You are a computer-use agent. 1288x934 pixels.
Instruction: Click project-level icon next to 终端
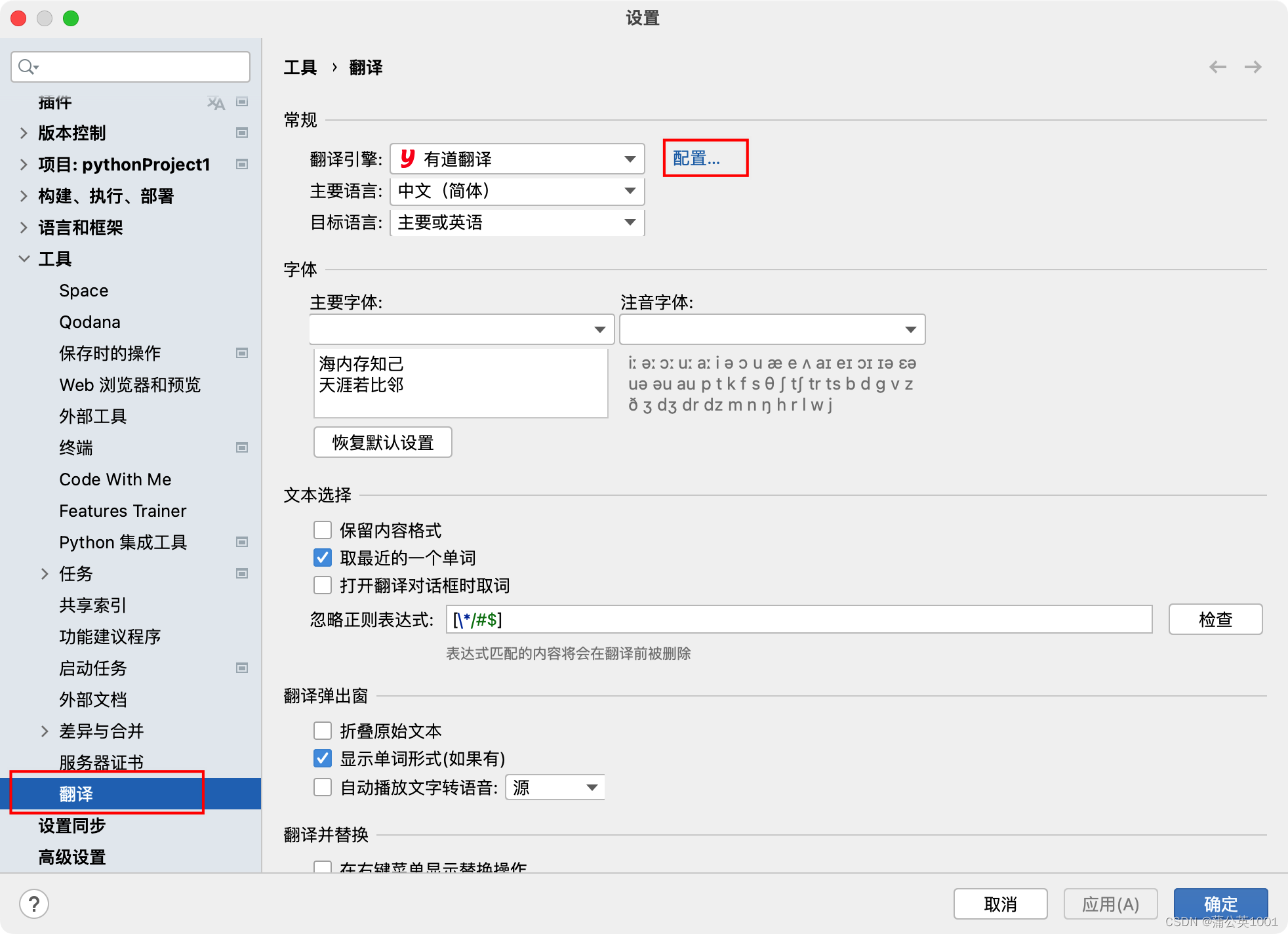coord(242,448)
